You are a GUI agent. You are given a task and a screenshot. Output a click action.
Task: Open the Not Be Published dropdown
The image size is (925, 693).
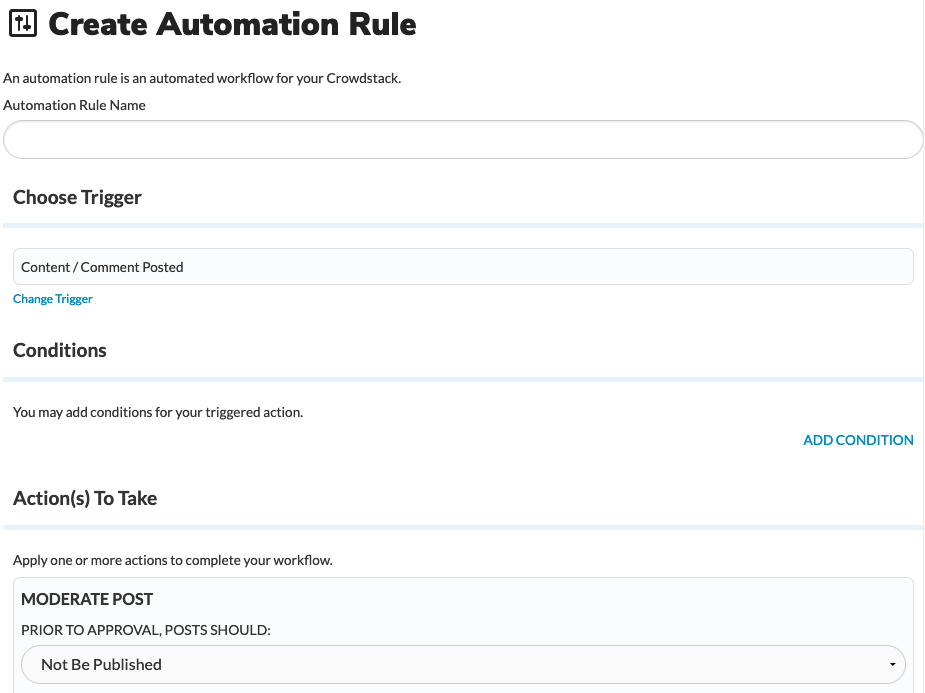pos(463,665)
